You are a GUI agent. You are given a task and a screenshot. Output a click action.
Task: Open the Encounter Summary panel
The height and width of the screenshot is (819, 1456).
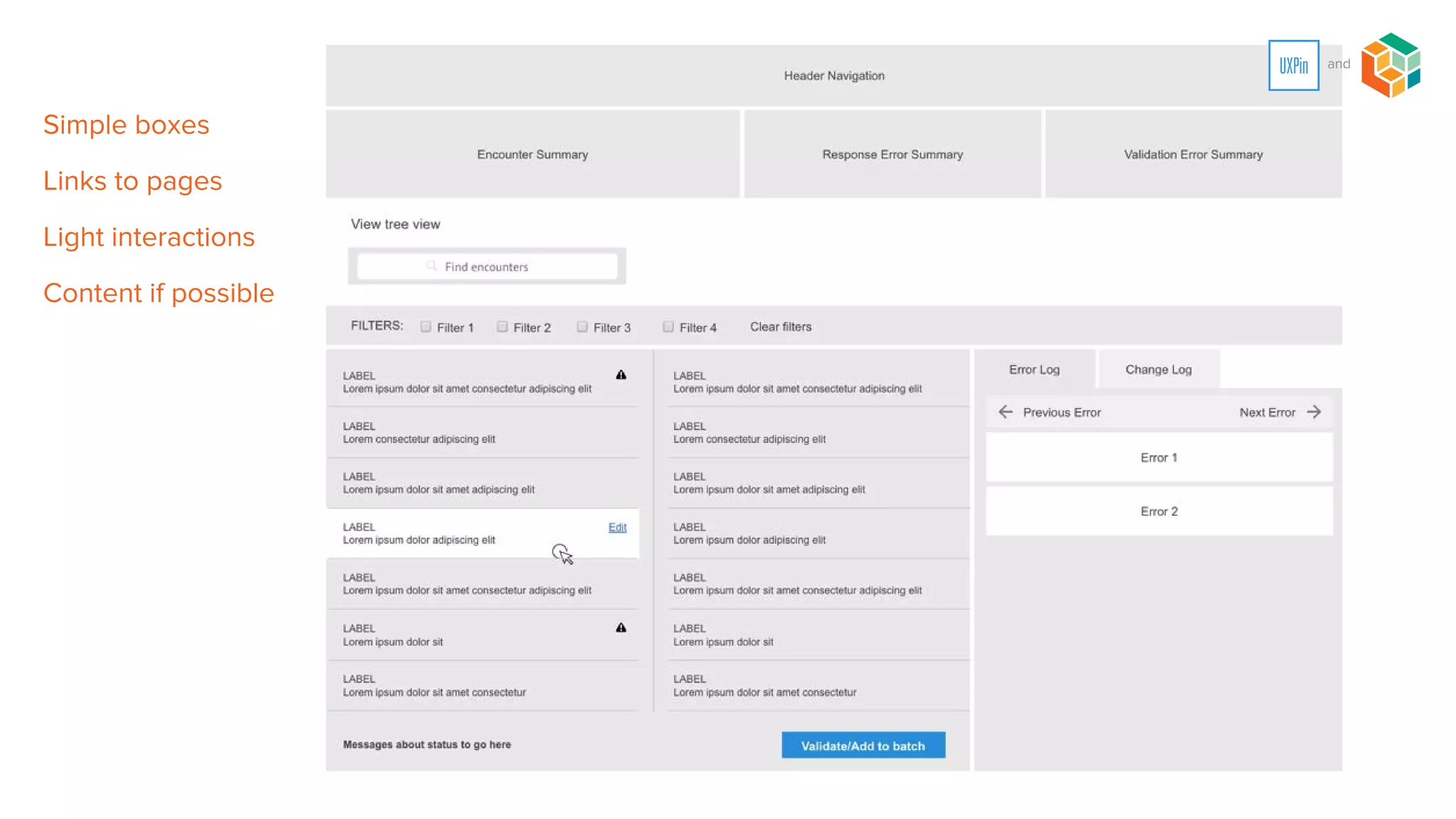click(x=532, y=154)
